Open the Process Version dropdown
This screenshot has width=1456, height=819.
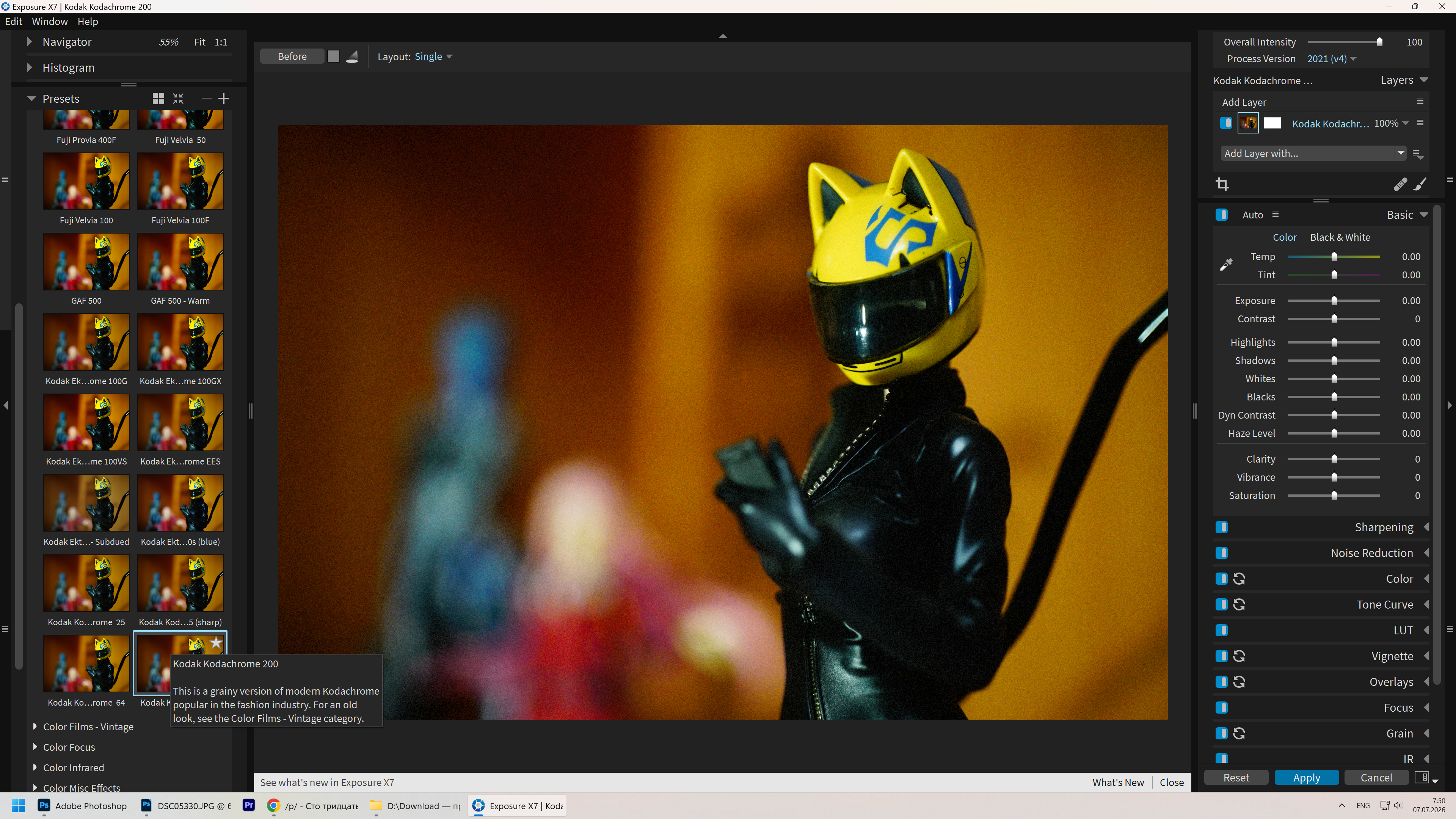click(1332, 59)
